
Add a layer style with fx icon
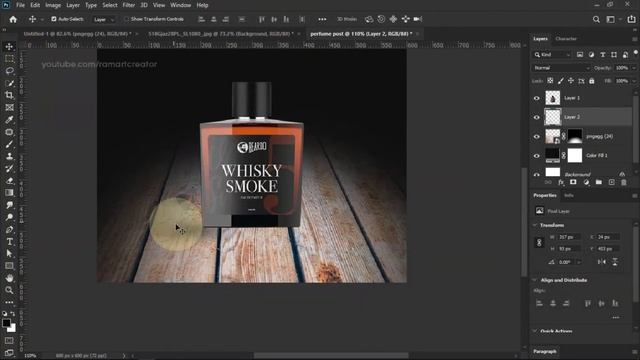[561, 182]
